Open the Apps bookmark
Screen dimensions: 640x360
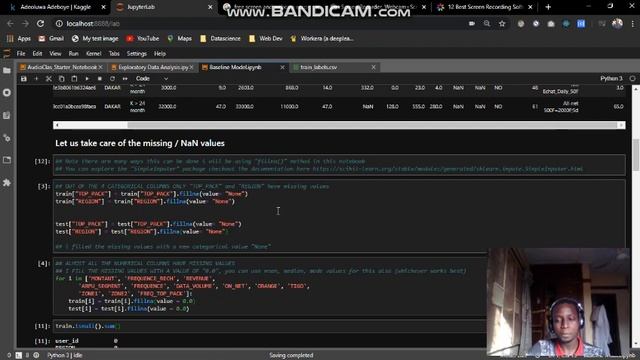[x=19, y=38]
